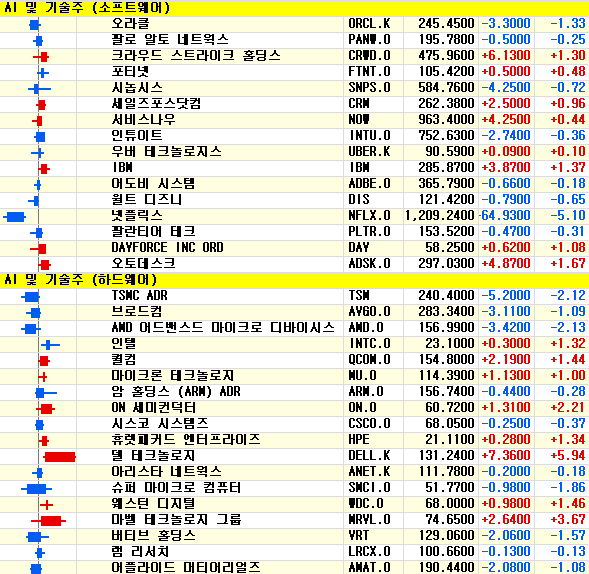The height and width of the screenshot is (574, 589).
Task: Click the TSMC ADR candlestick icon
Action: tap(30, 297)
